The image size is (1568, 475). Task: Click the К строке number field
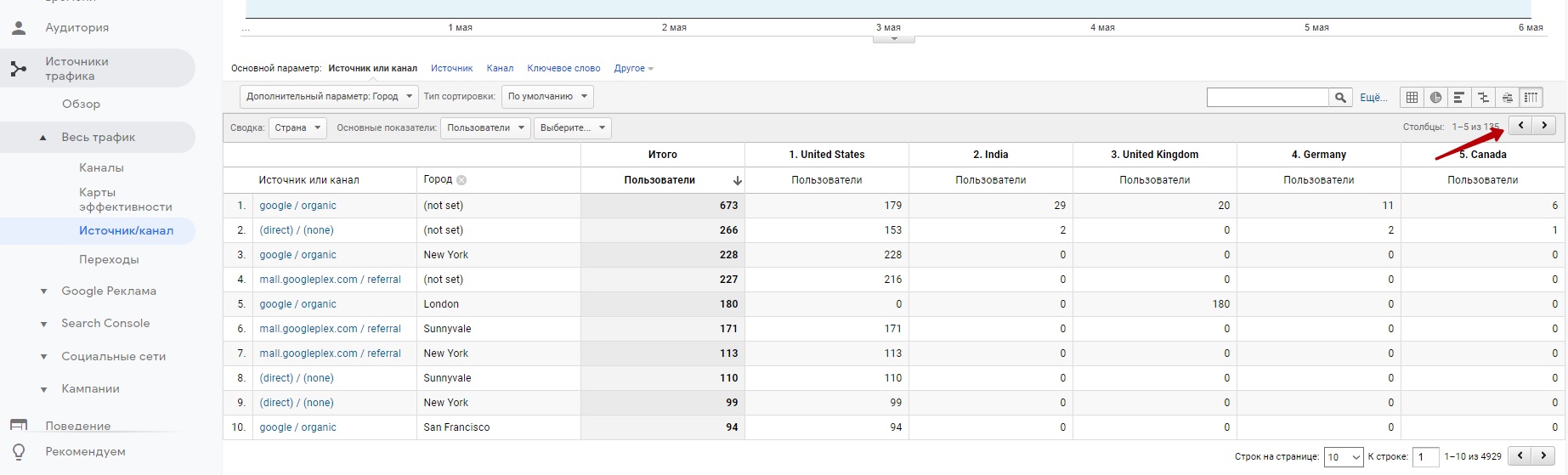point(1425,457)
